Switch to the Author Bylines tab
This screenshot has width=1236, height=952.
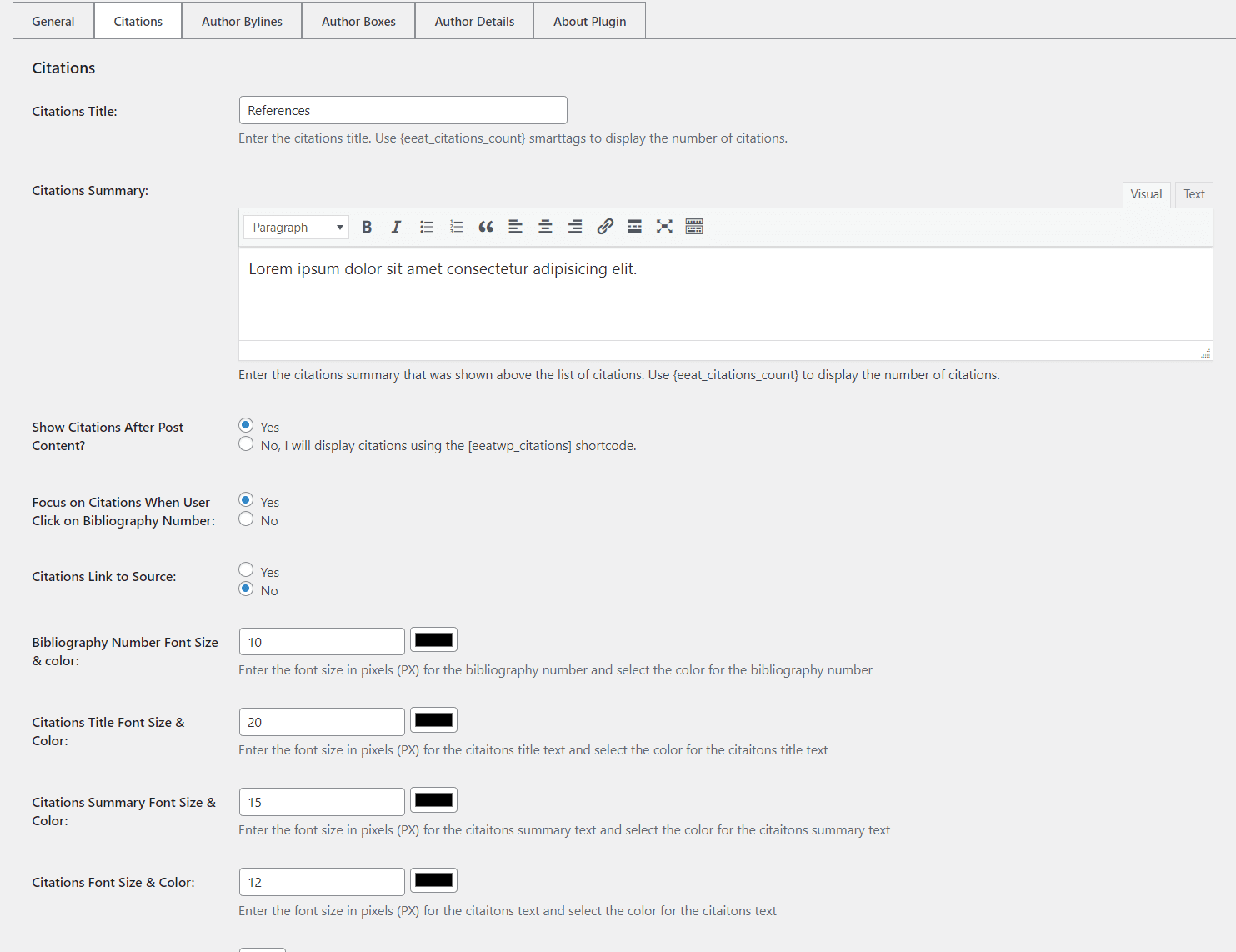pyautogui.click(x=242, y=21)
